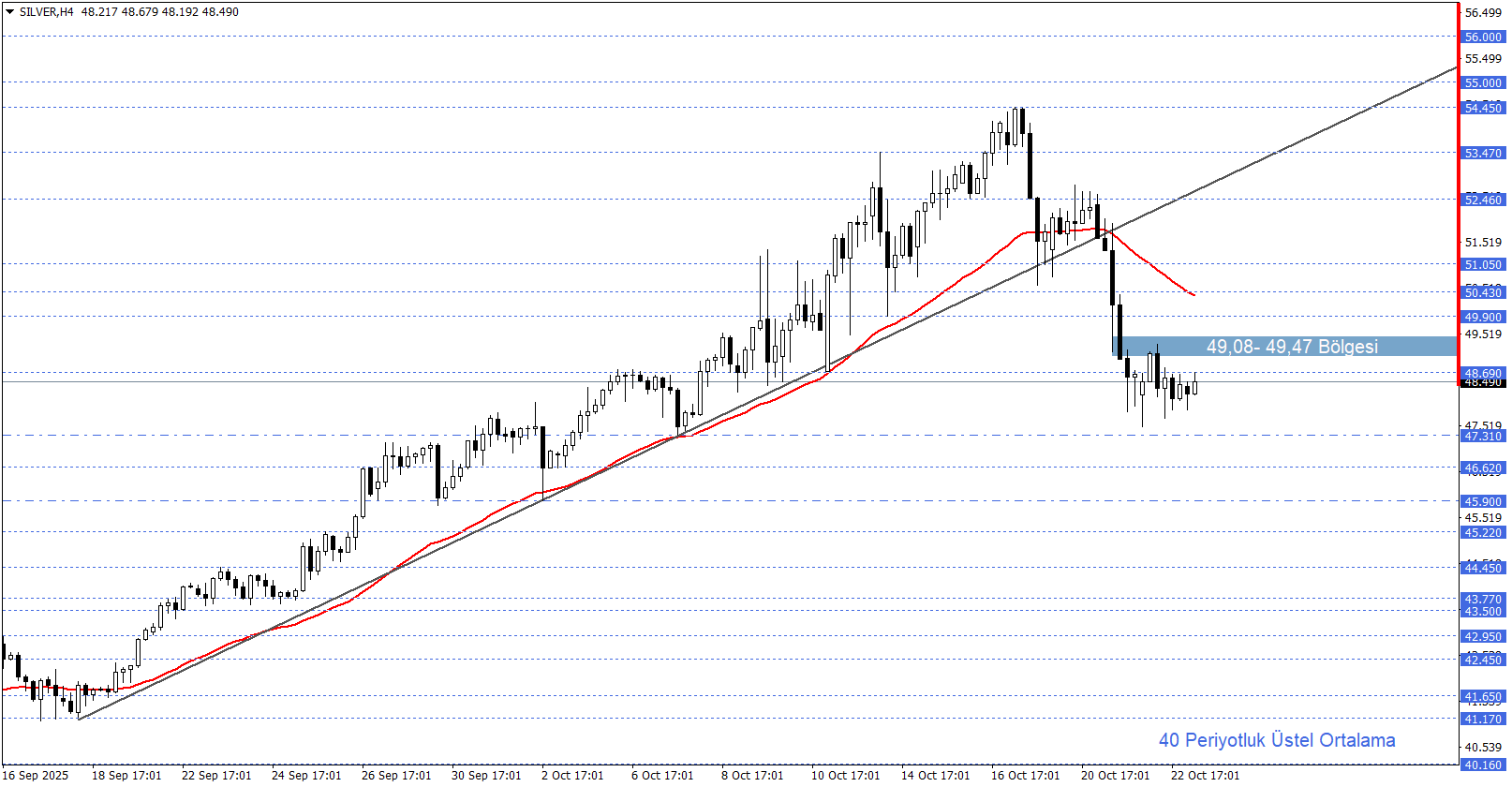The height and width of the screenshot is (787, 1512).
Task: Select the '40 Periyotluk Üstel Ortalama' text label
Action: tap(1276, 740)
